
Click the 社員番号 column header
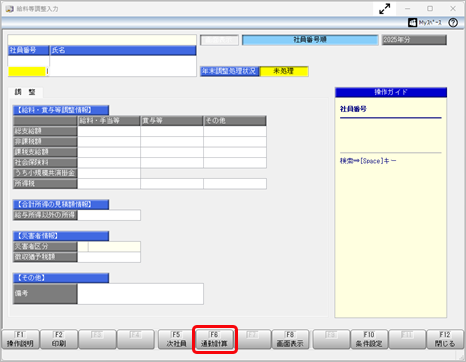[29, 50]
